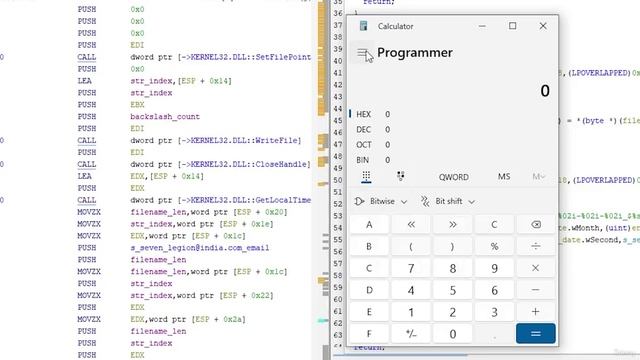The width and height of the screenshot is (640, 360).
Task: Click the 5 digit key
Action: (x=452, y=290)
